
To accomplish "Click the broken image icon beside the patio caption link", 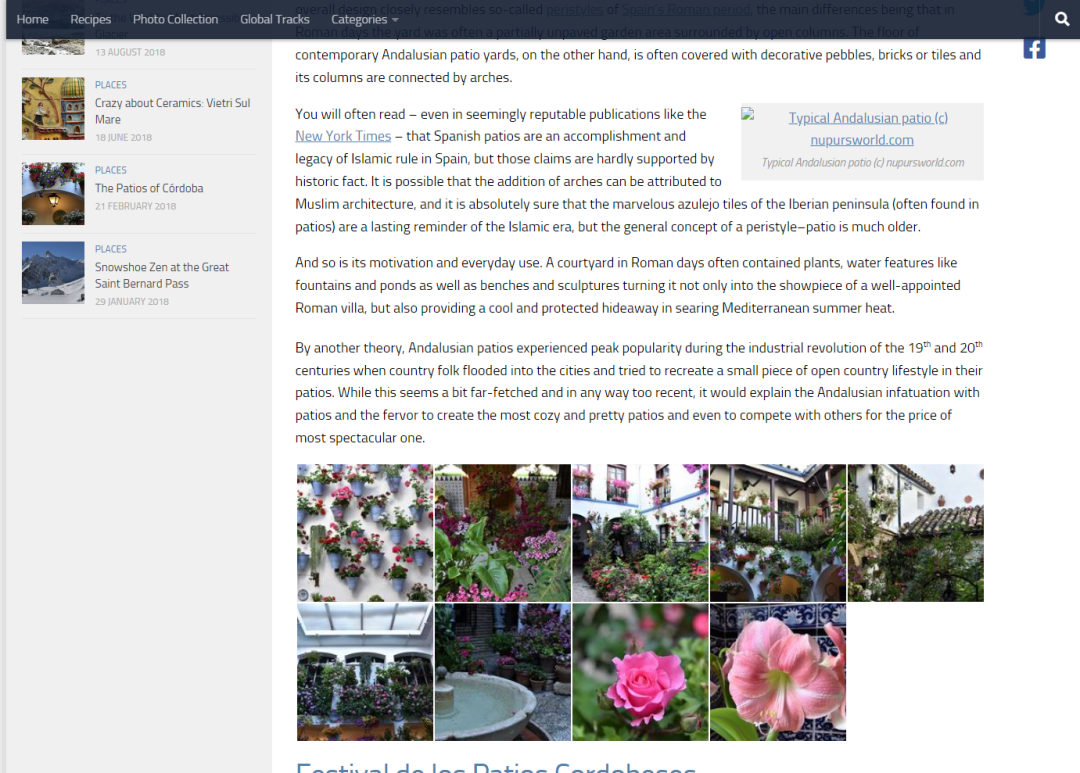I will pyautogui.click(x=748, y=114).
